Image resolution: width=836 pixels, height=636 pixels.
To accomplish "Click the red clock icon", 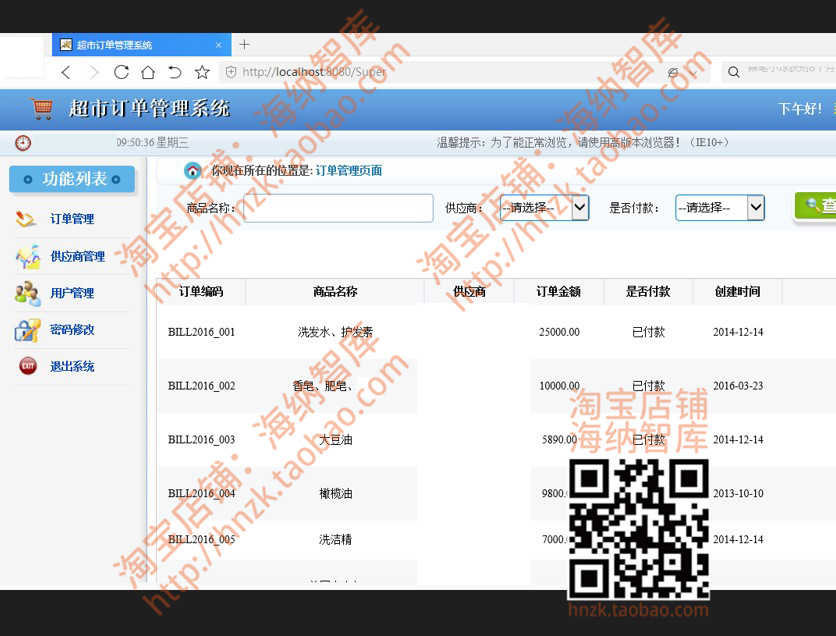I will pos(23,143).
